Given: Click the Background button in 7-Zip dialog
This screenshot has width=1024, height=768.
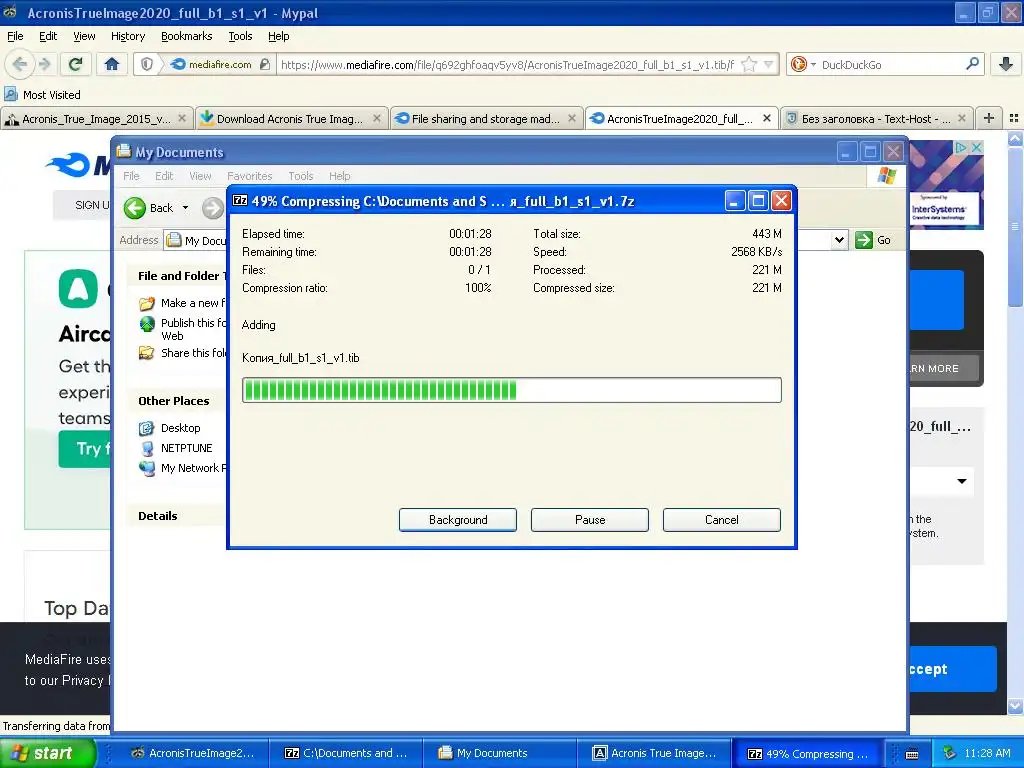Looking at the screenshot, I should tap(458, 520).
